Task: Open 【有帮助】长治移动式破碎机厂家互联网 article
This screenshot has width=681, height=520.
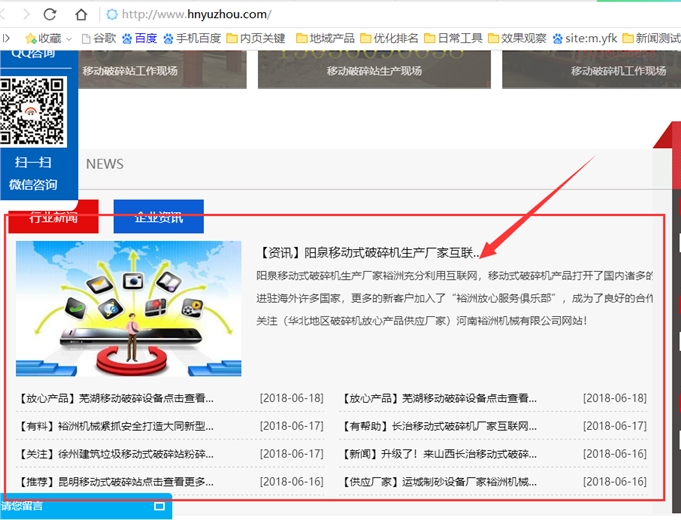Action: click(439, 427)
